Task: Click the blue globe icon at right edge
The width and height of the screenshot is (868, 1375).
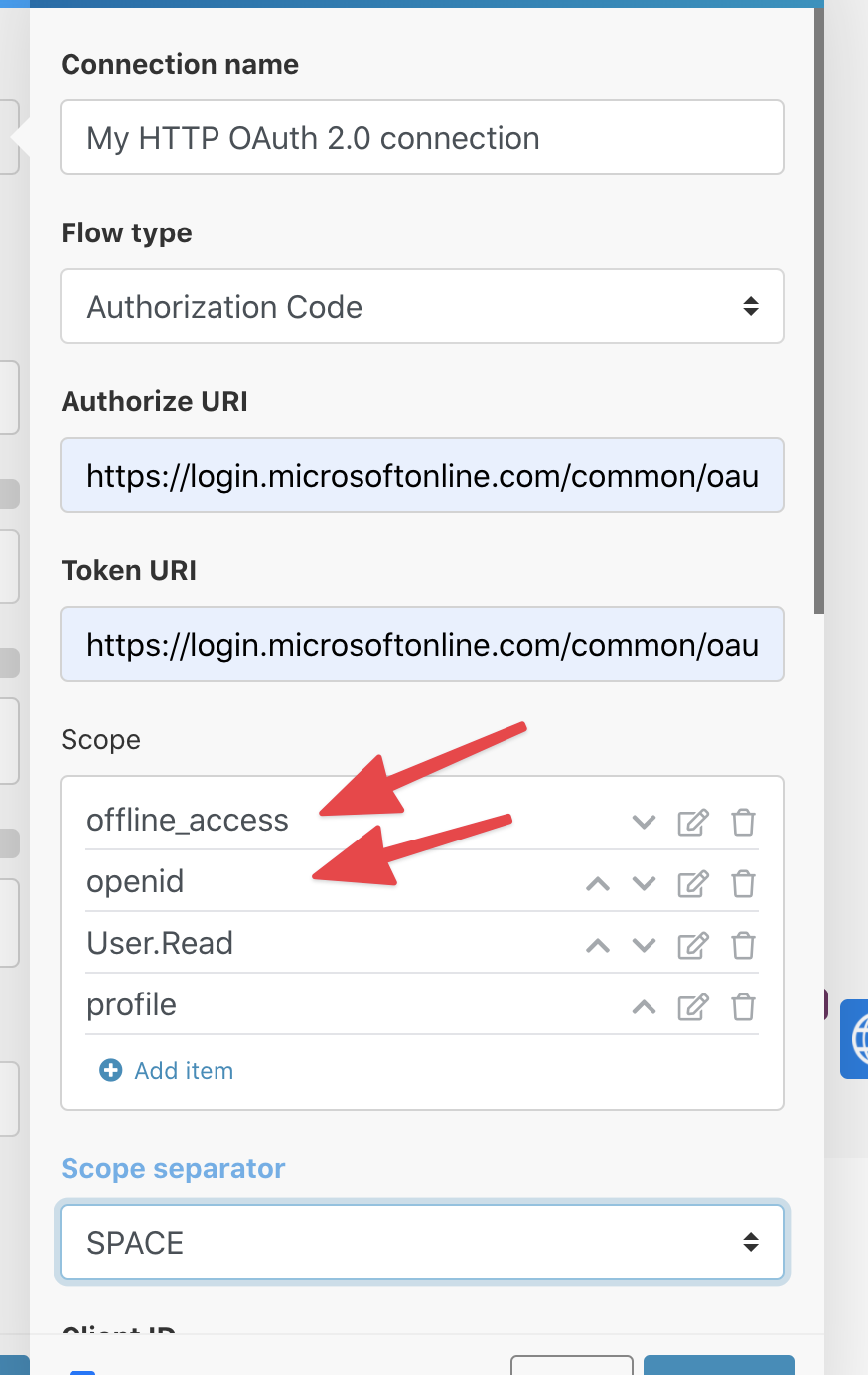Action: click(x=855, y=1039)
